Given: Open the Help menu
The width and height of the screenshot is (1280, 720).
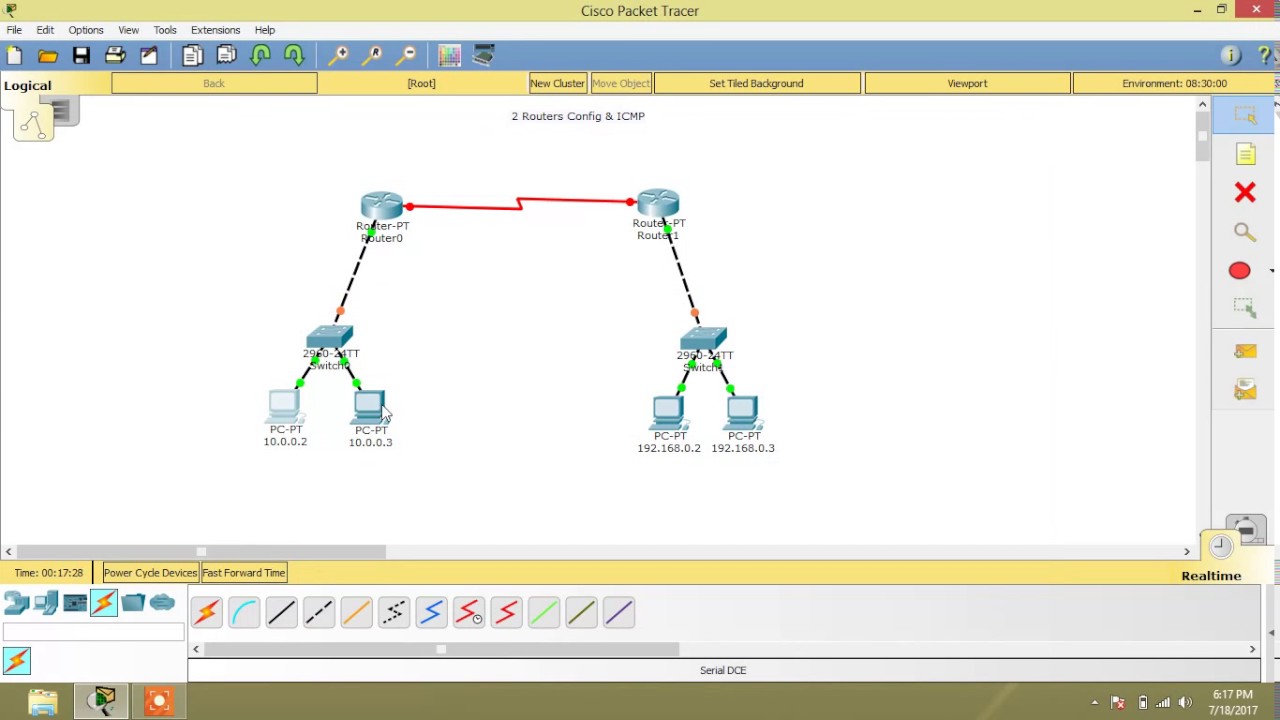Looking at the screenshot, I should [x=265, y=30].
